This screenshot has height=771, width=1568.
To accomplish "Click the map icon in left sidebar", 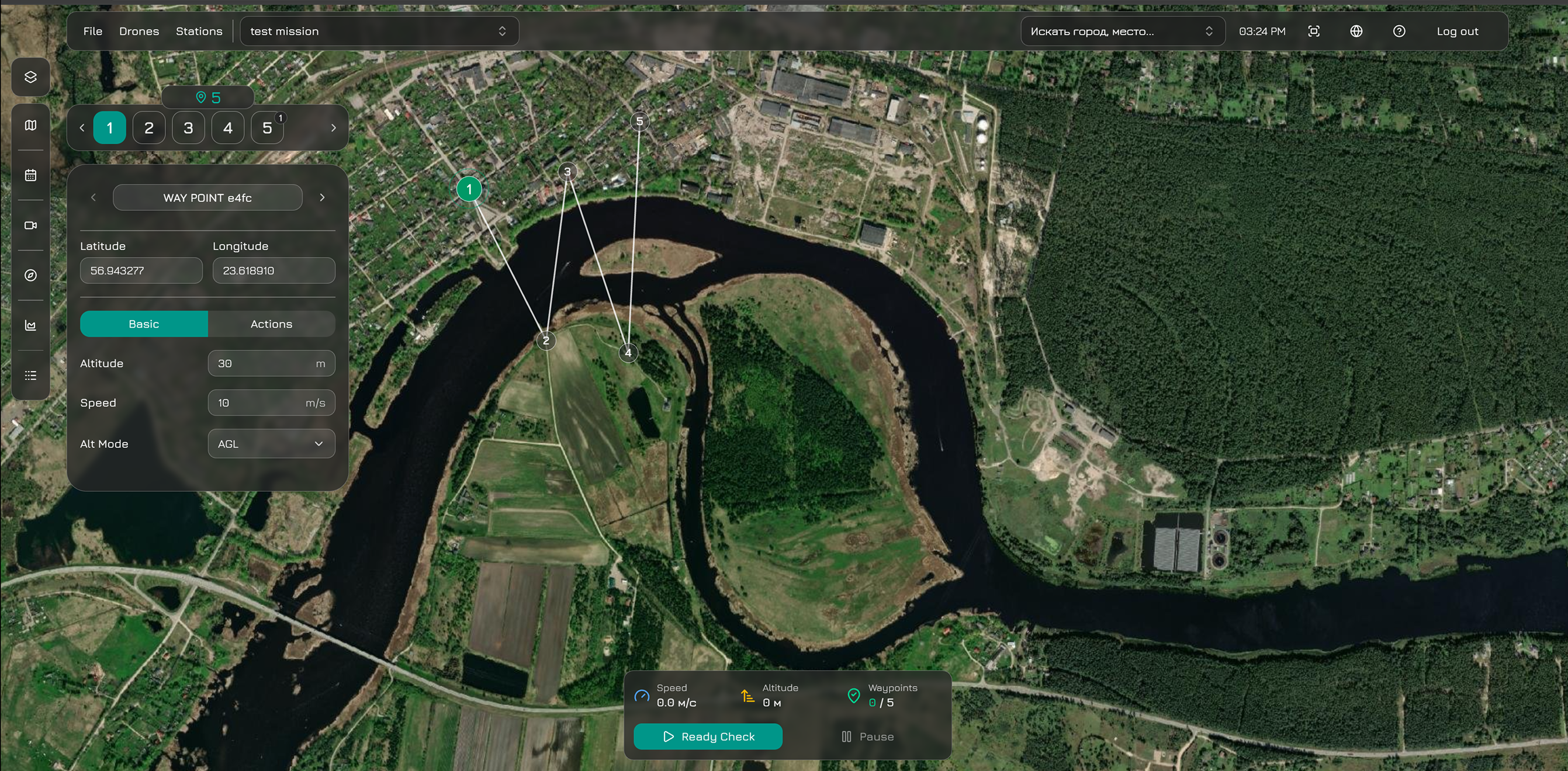I will [30, 126].
